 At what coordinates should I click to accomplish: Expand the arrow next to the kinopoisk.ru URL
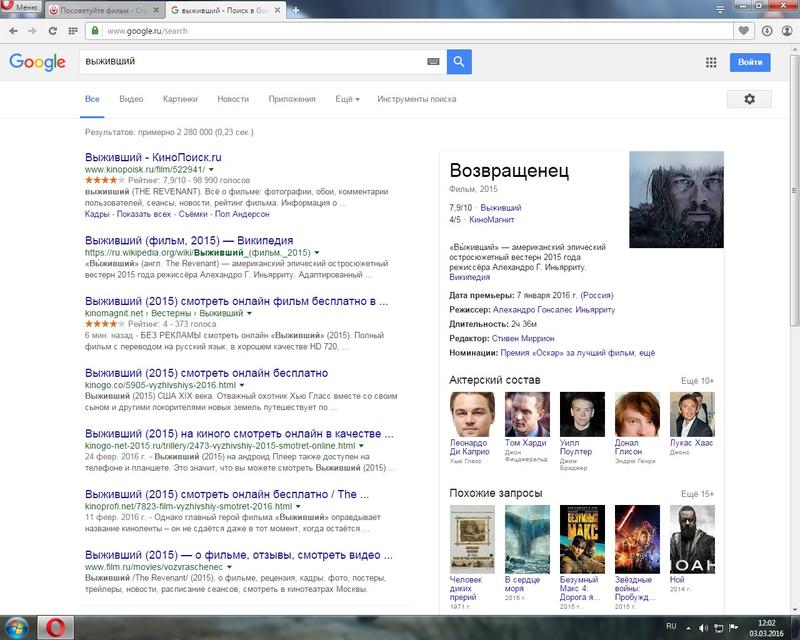coord(211,169)
